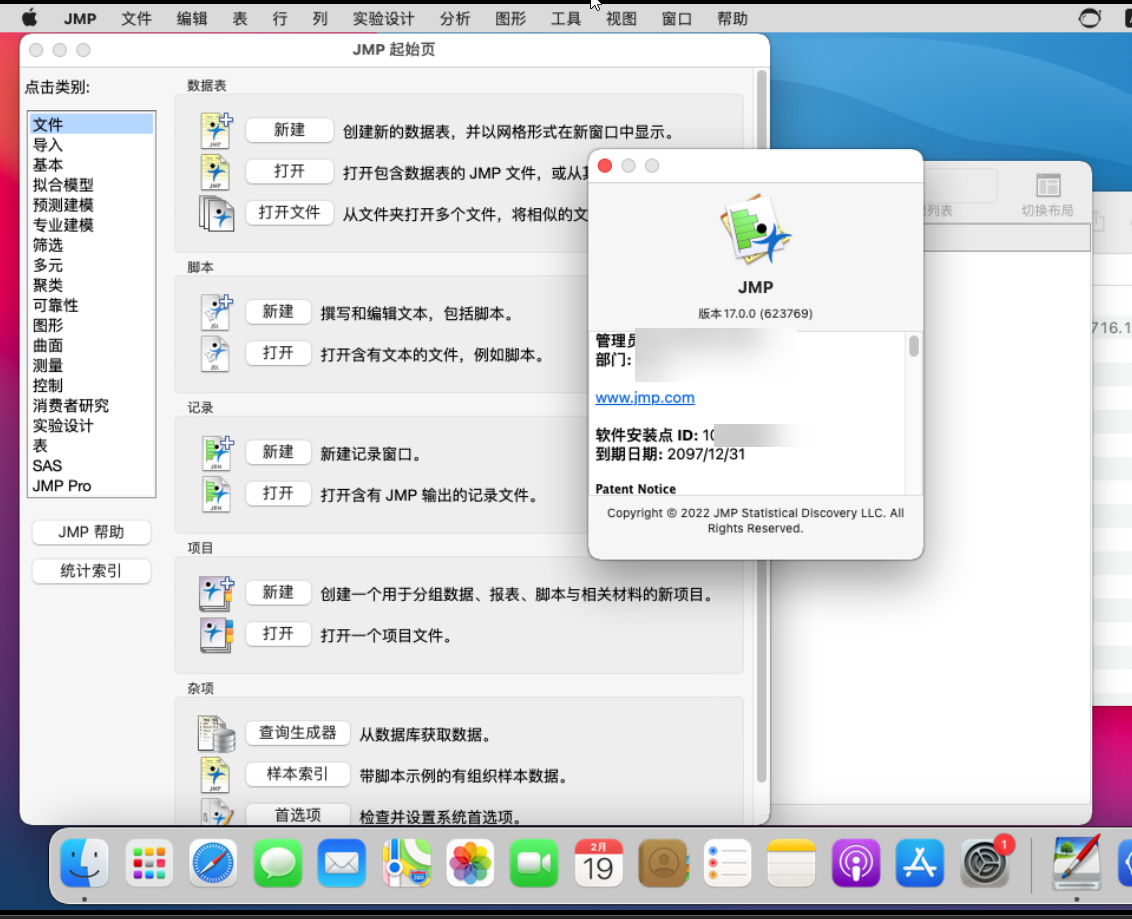
Task: Click the 查询生成器 button
Action: tap(298, 733)
